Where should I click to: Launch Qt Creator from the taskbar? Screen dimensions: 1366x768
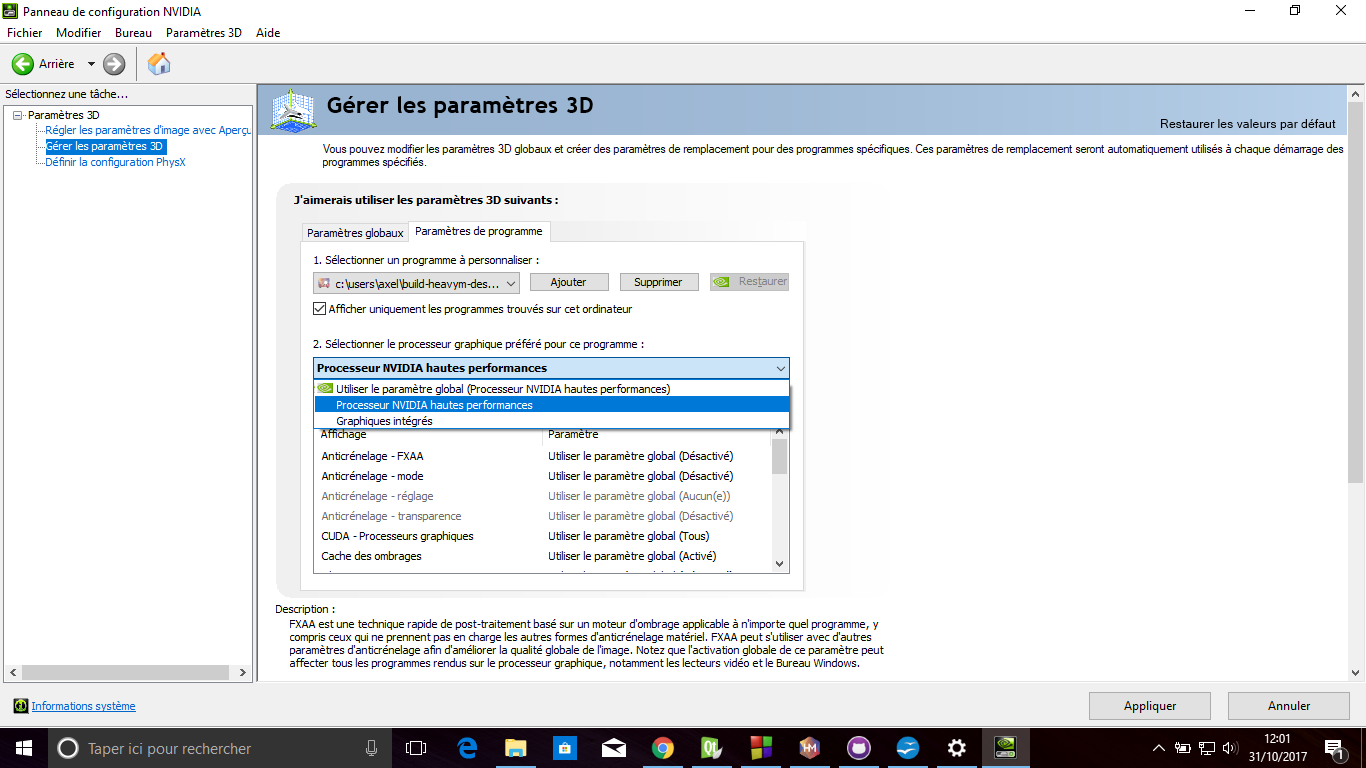tap(712, 747)
